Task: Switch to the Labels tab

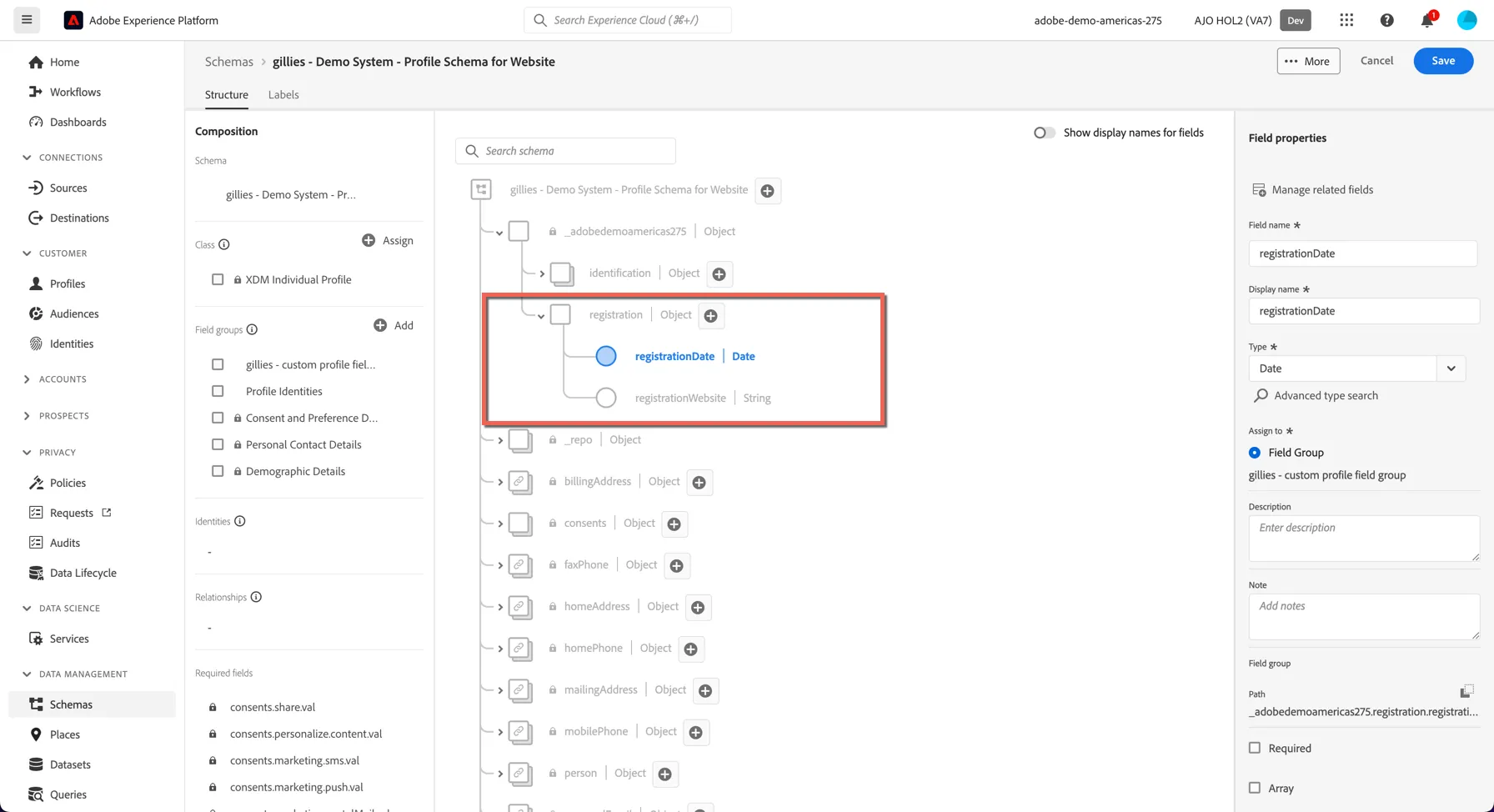Action: [283, 94]
